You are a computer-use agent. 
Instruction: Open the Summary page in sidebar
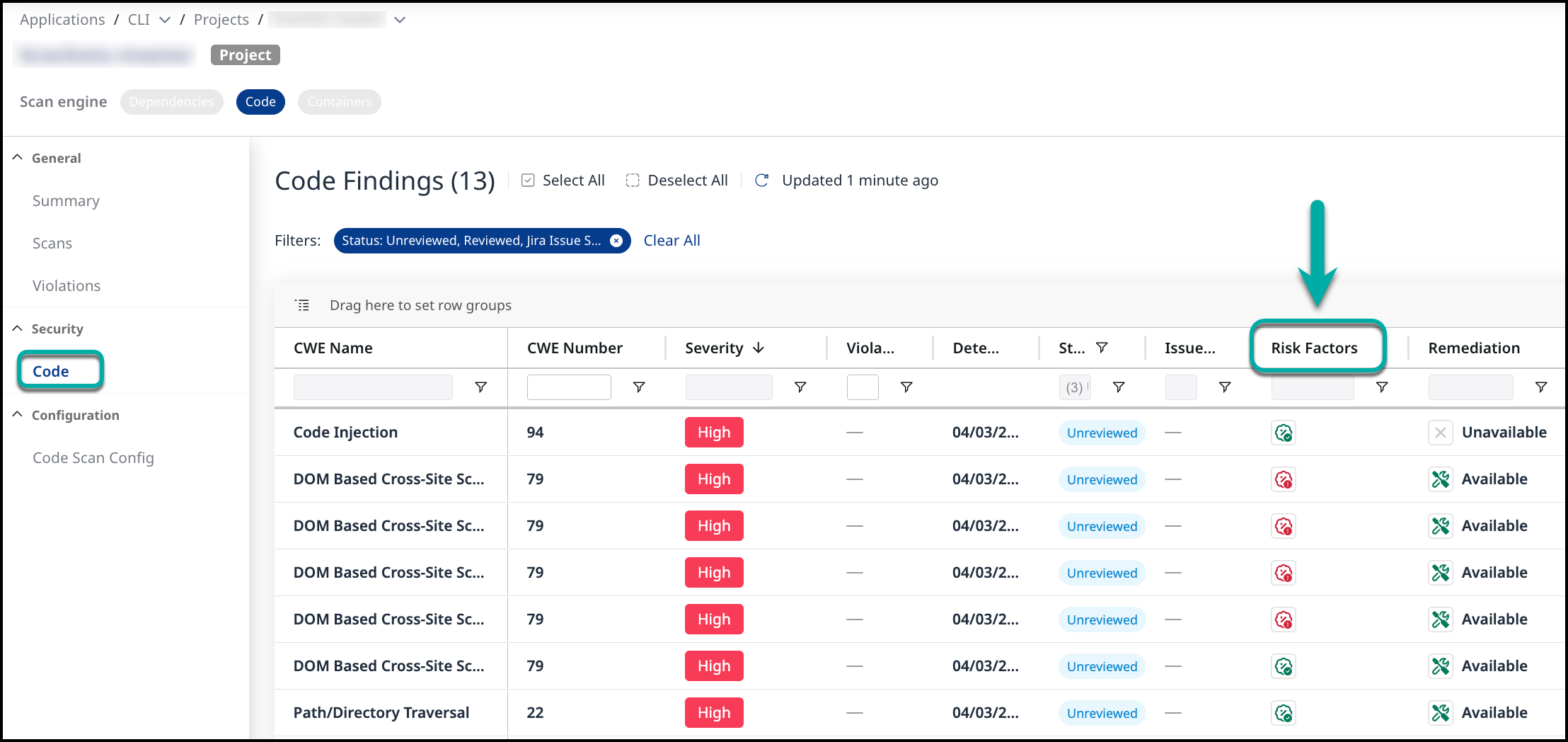coord(66,201)
